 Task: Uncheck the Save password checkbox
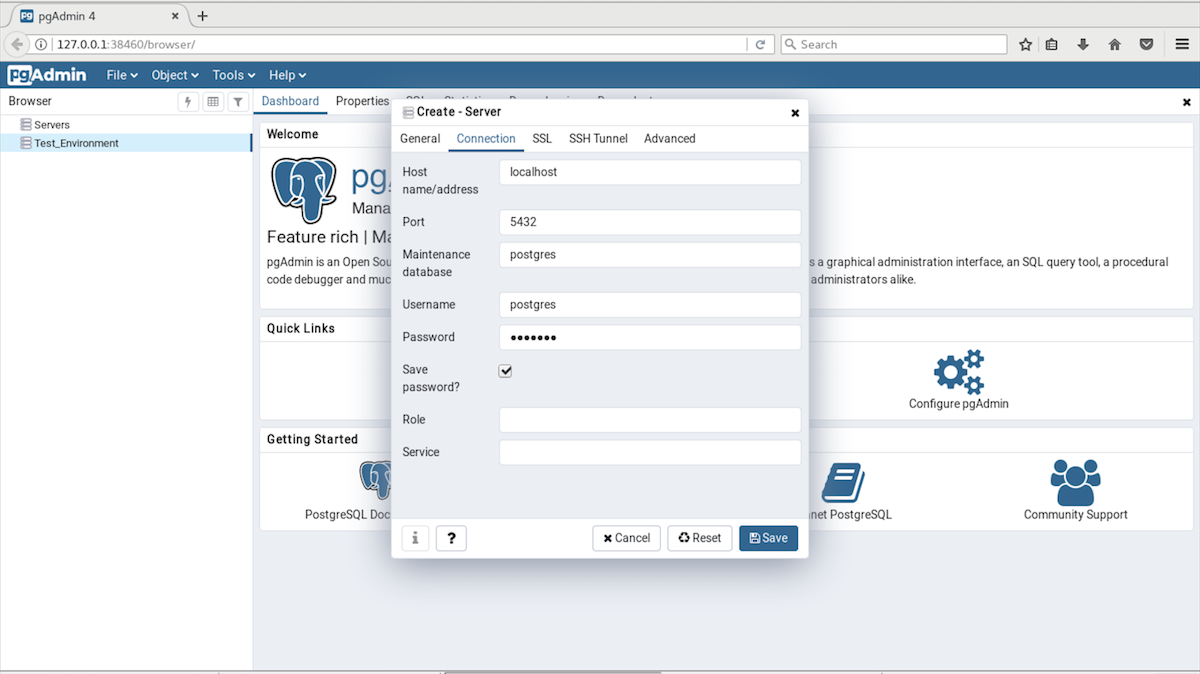click(505, 371)
